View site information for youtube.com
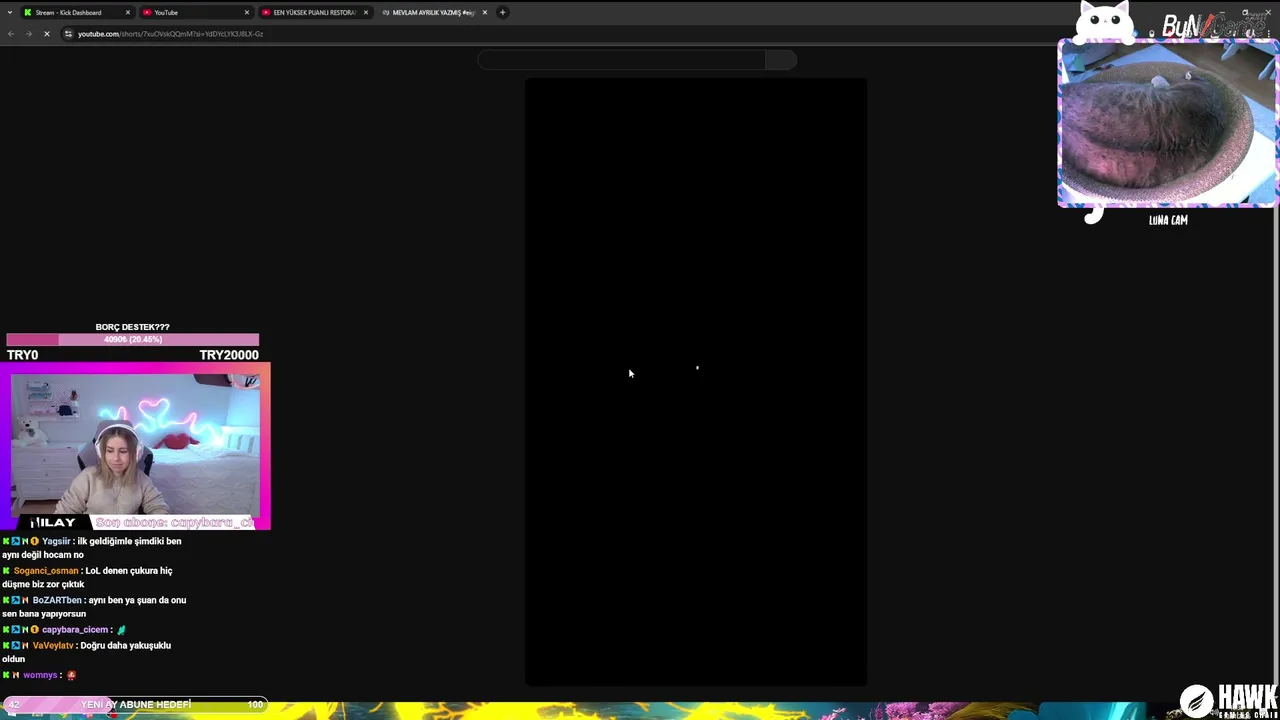1280x720 pixels. coord(68,34)
